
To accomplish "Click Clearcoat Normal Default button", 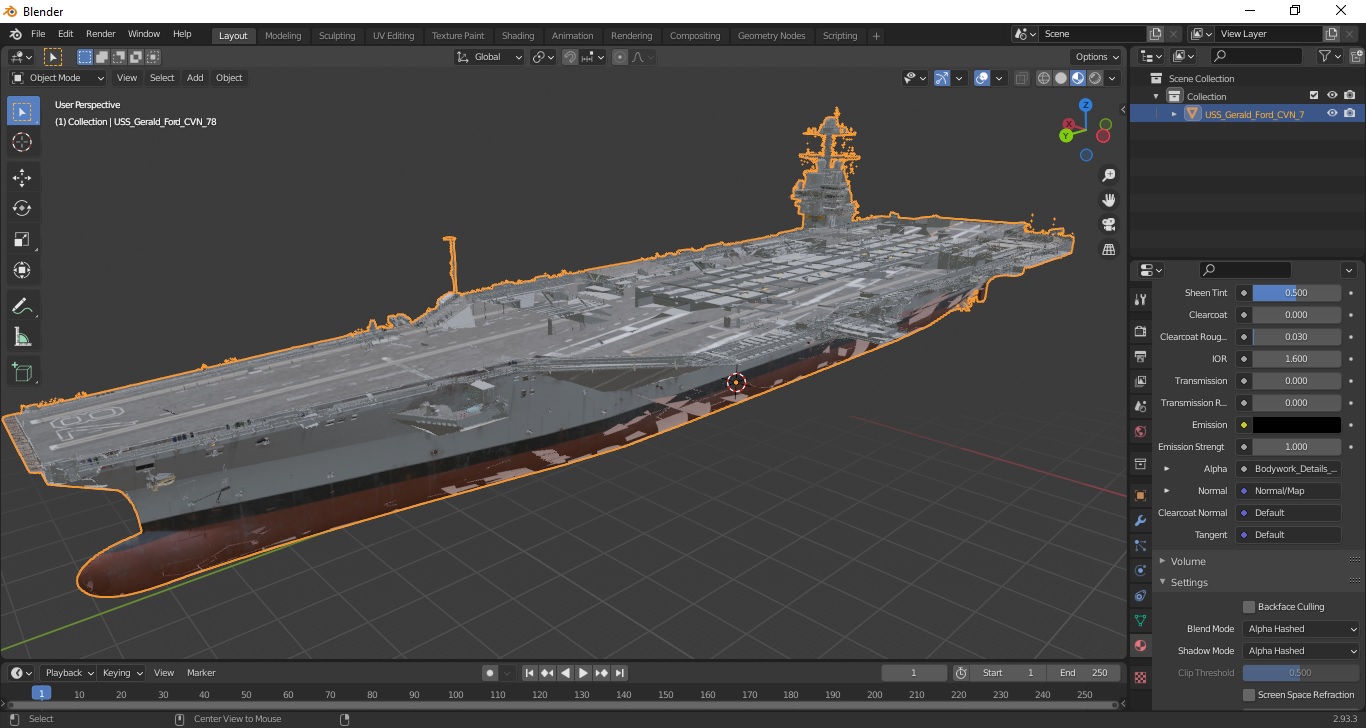I will pos(1290,513).
